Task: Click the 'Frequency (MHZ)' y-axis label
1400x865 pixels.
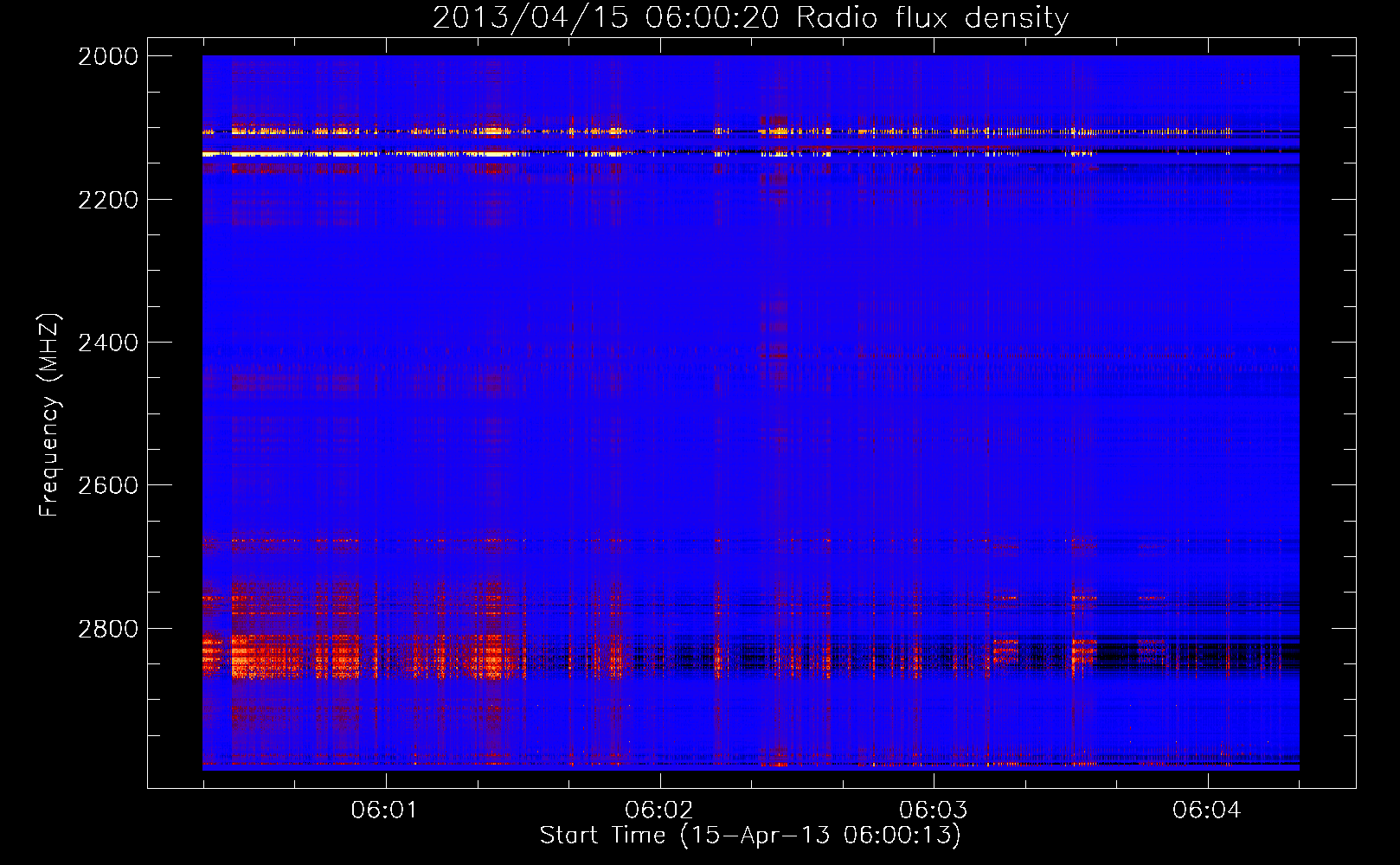Action: click(x=49, y=415)
